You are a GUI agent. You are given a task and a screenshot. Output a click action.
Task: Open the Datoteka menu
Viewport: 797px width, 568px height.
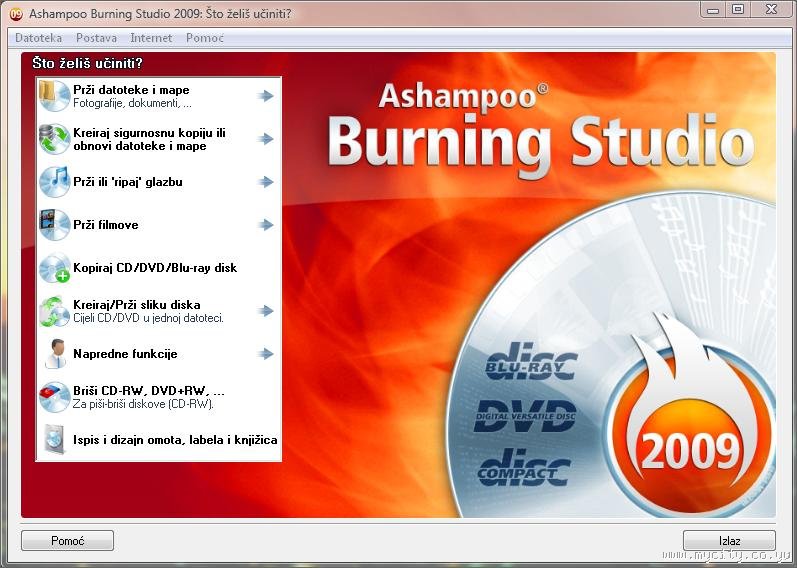click(39, 38)
